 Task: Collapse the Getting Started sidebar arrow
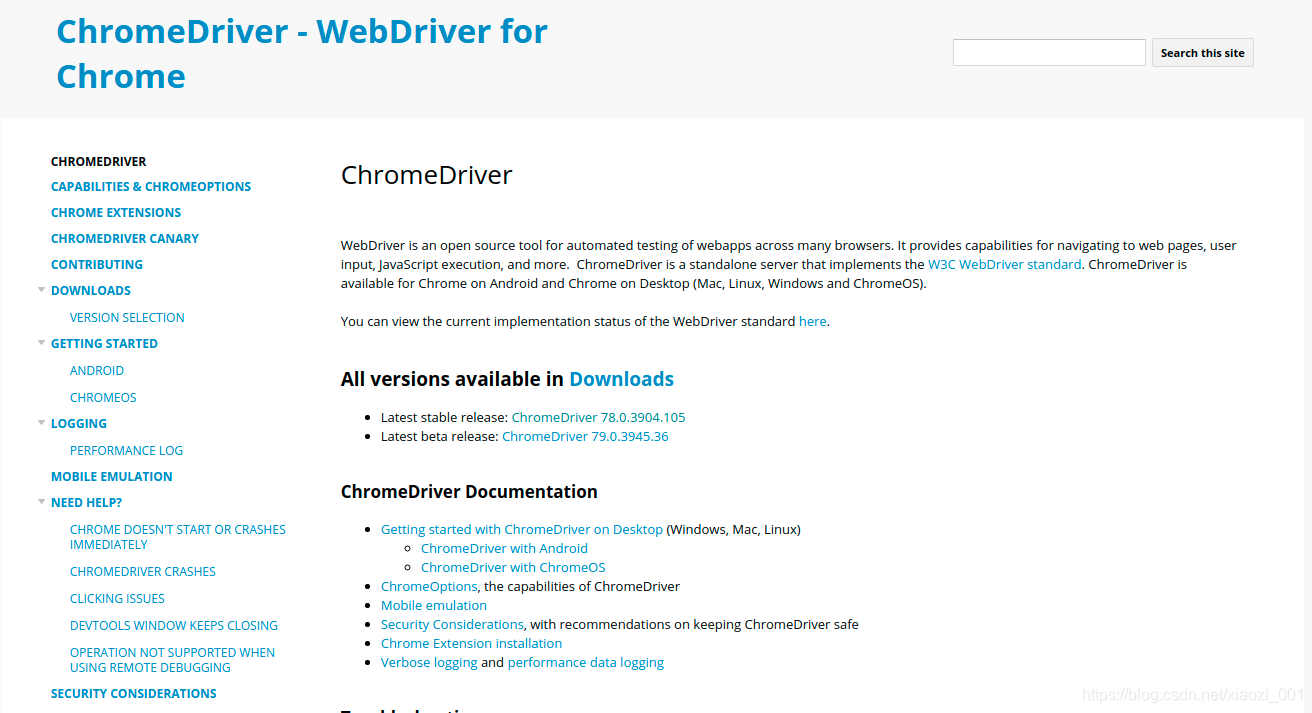click(x=42, y=343)
